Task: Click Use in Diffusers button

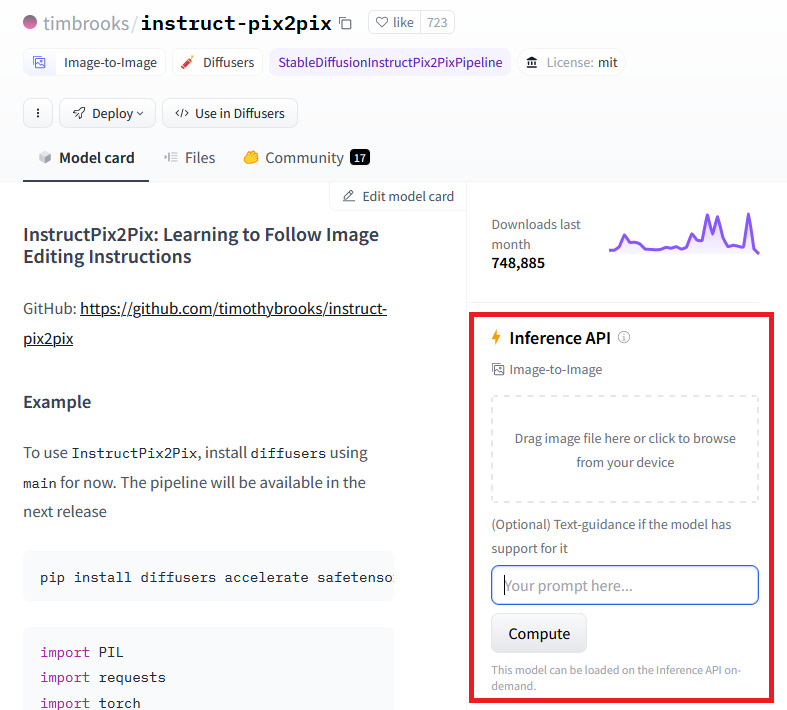Action: 230,113
